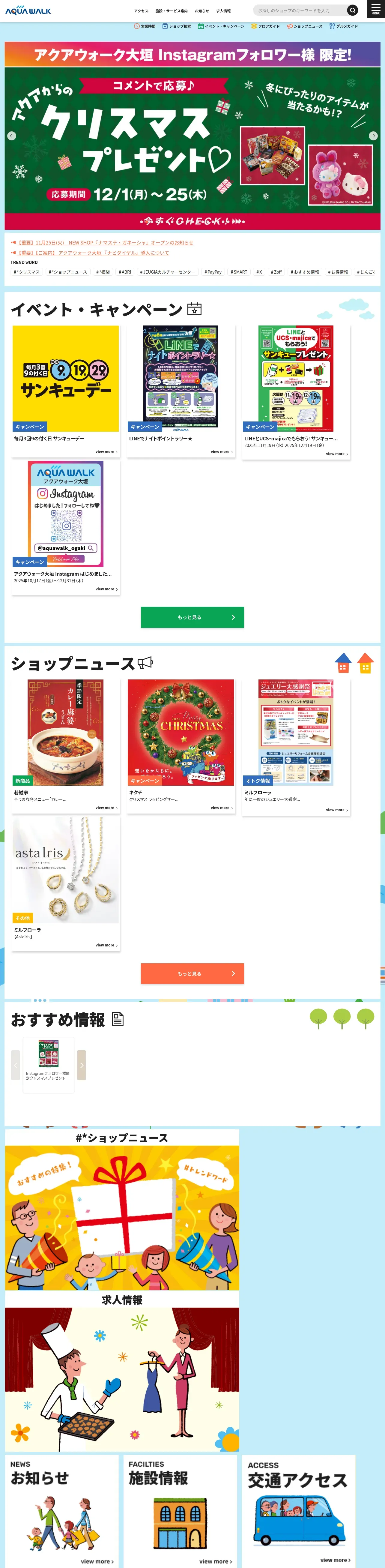Show the previous banner slide arrow
Screen dimensions: 385x1568
[x=12, y=136]
